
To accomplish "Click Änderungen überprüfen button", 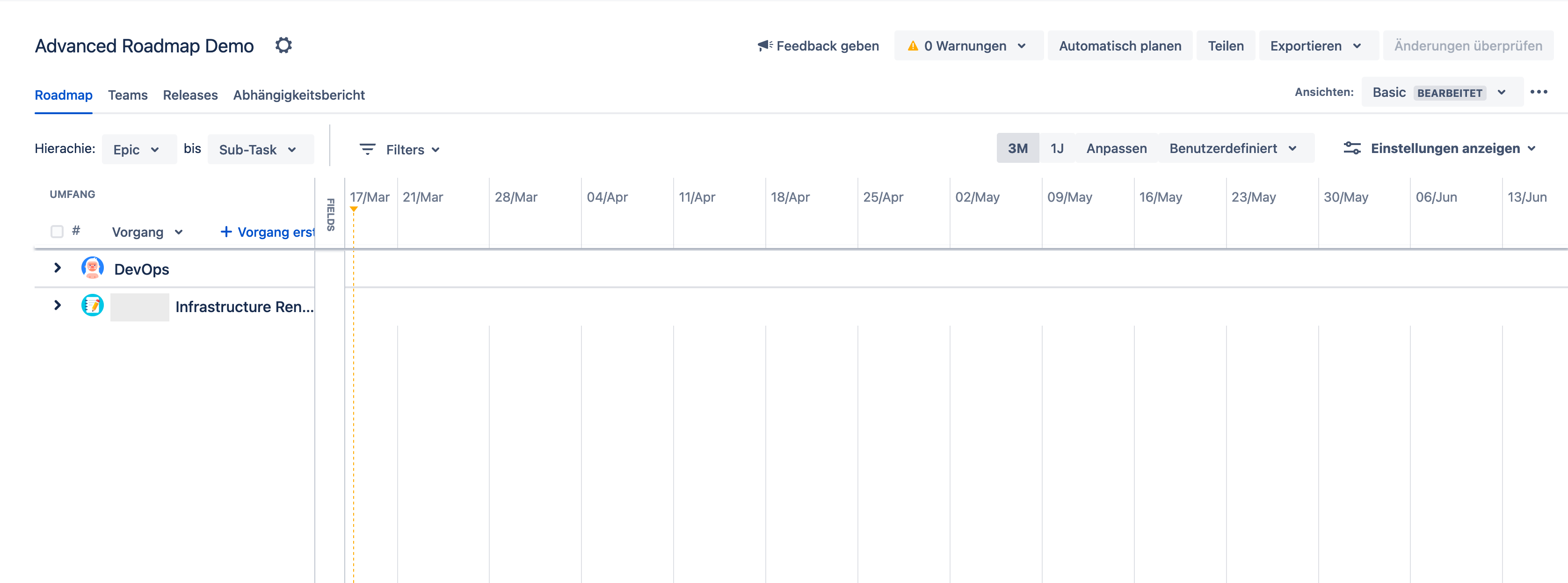I will point(1467,46).
